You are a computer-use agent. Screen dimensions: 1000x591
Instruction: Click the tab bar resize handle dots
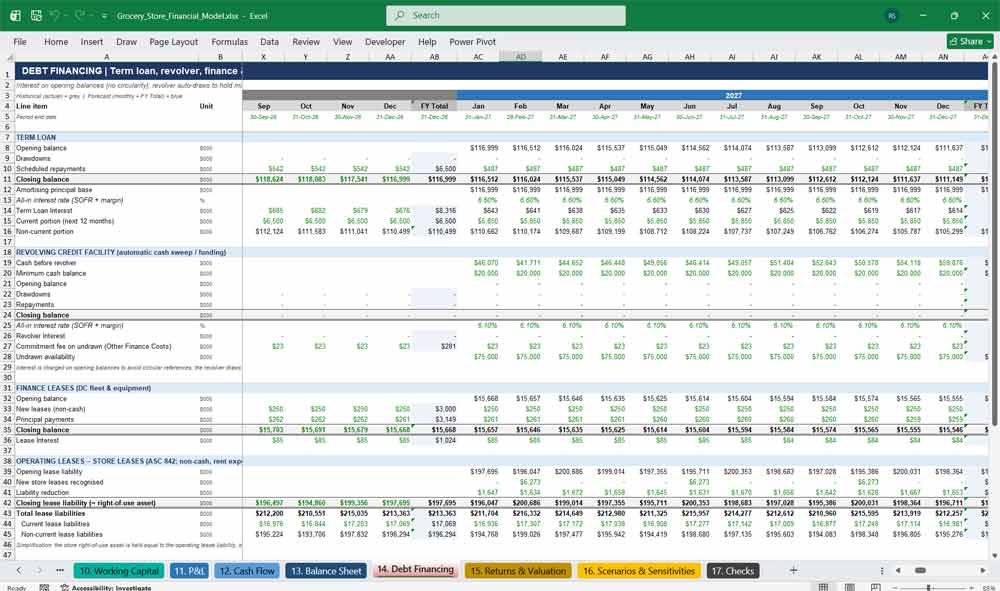[x=882, y=571]
